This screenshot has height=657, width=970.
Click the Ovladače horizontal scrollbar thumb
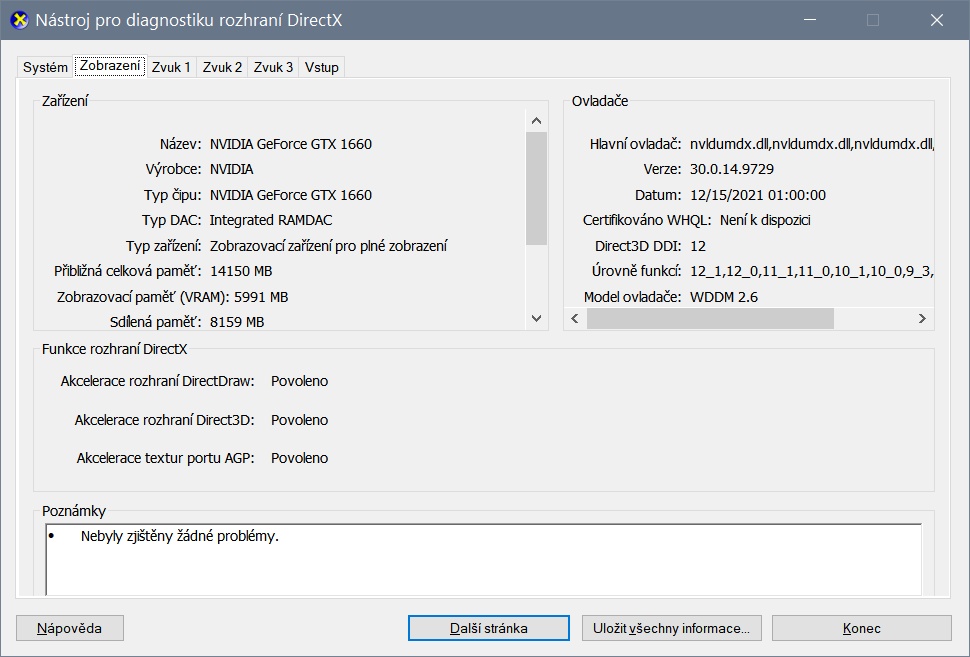710,318
